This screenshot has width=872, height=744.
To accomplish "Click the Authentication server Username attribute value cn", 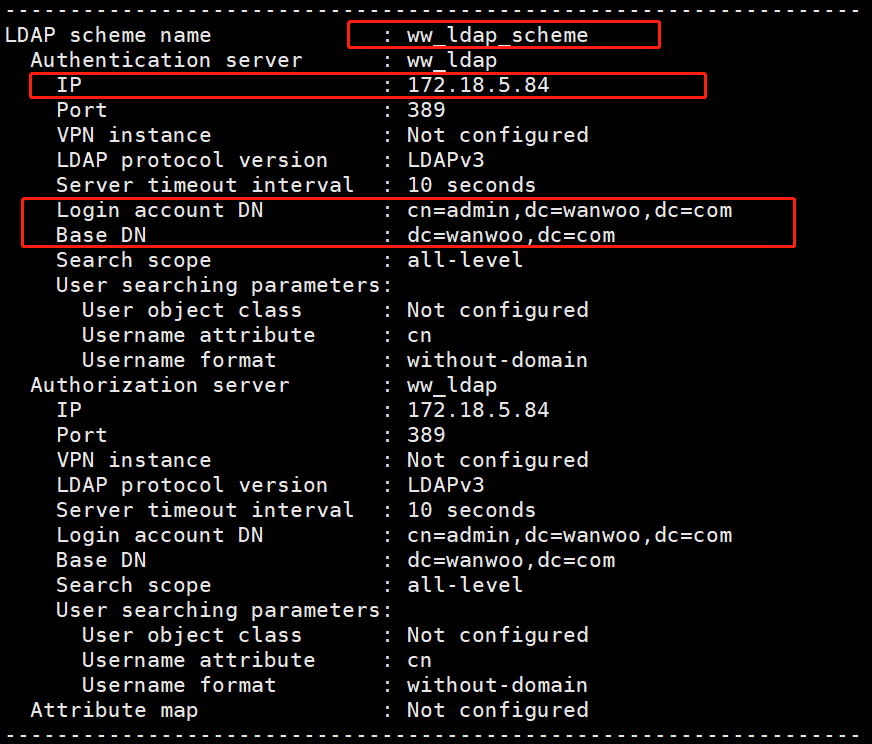I will click(x=419, y=335).
